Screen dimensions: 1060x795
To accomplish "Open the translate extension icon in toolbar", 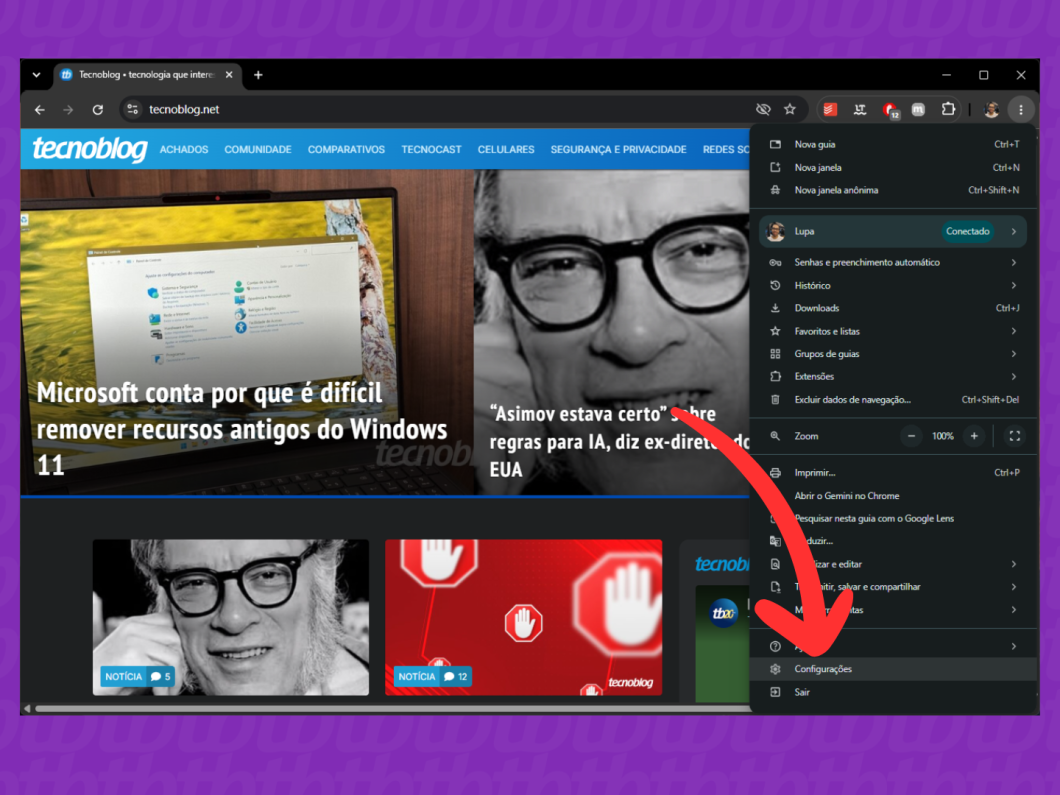I will pos(860,110).
